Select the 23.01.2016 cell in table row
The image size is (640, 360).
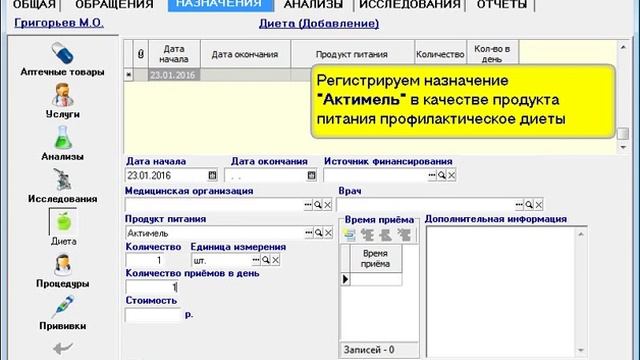173,75
